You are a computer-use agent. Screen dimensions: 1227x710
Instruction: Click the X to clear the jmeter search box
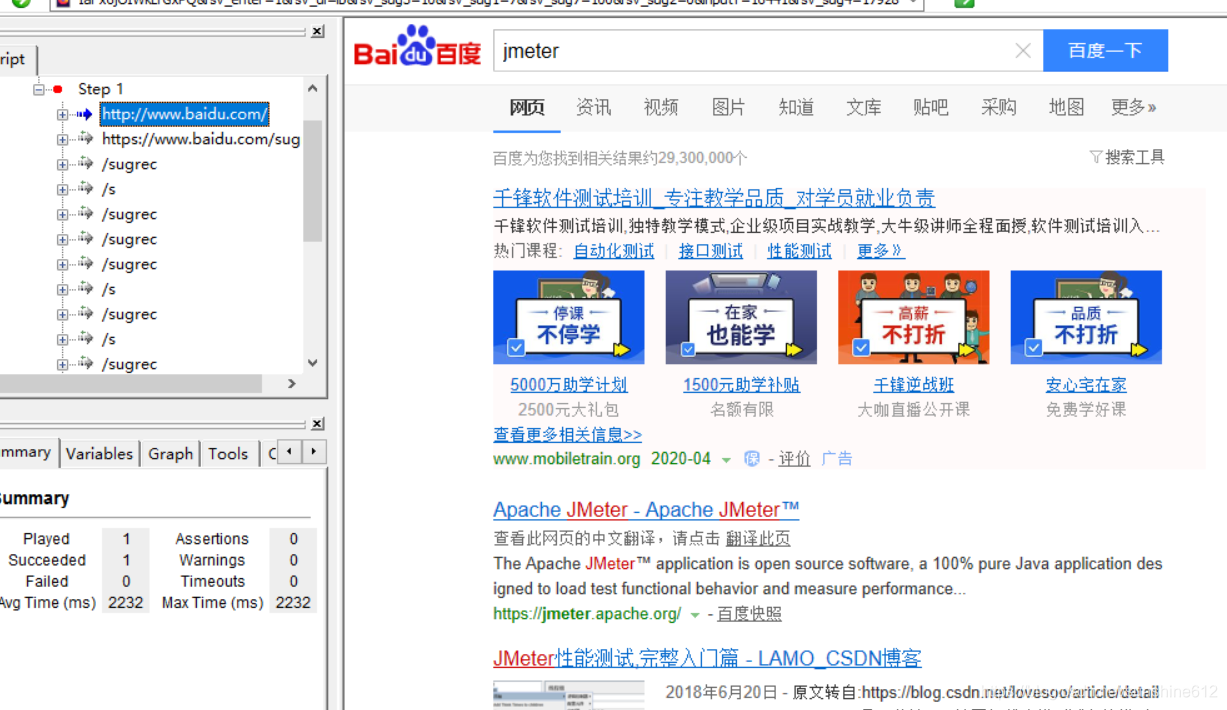pos(1022,50)
